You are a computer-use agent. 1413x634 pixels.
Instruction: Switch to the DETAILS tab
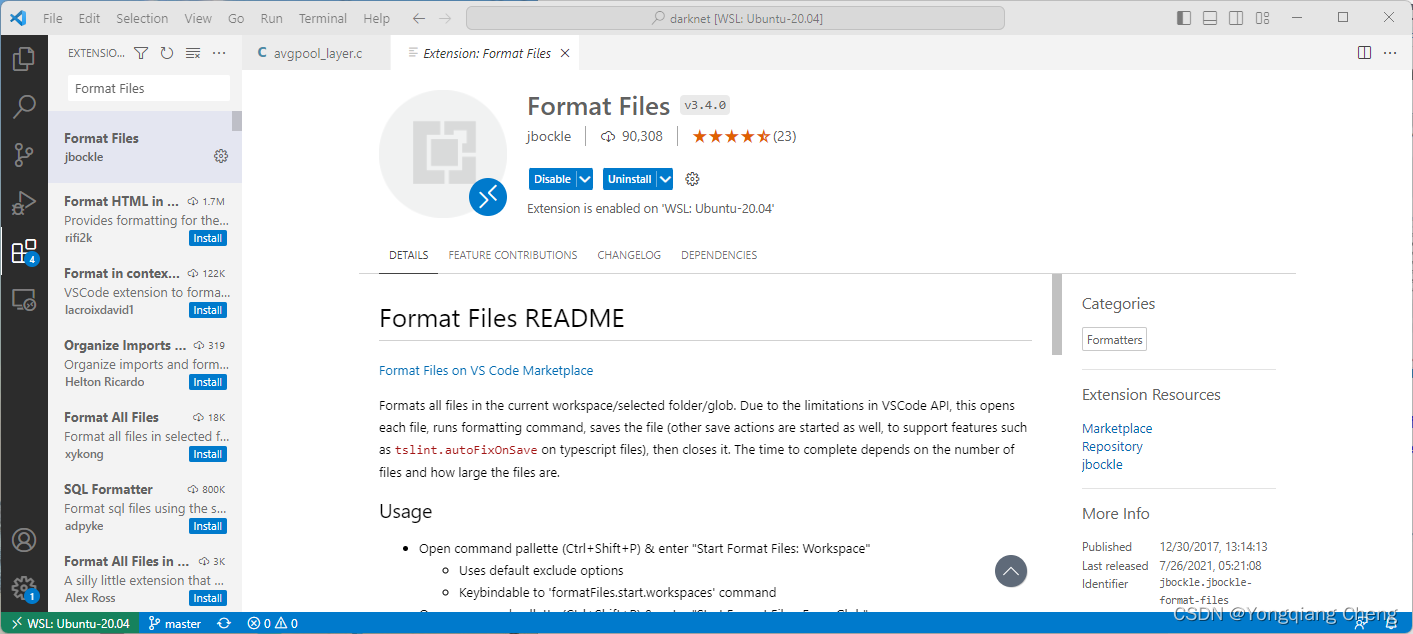[x=408, y=255]
